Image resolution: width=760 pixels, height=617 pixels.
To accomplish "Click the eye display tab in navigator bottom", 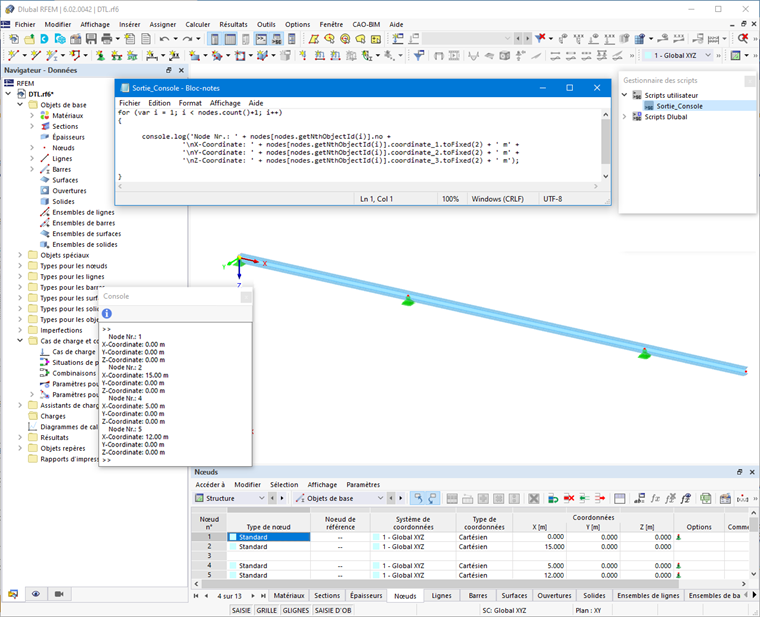I will (x=36, y=594).
